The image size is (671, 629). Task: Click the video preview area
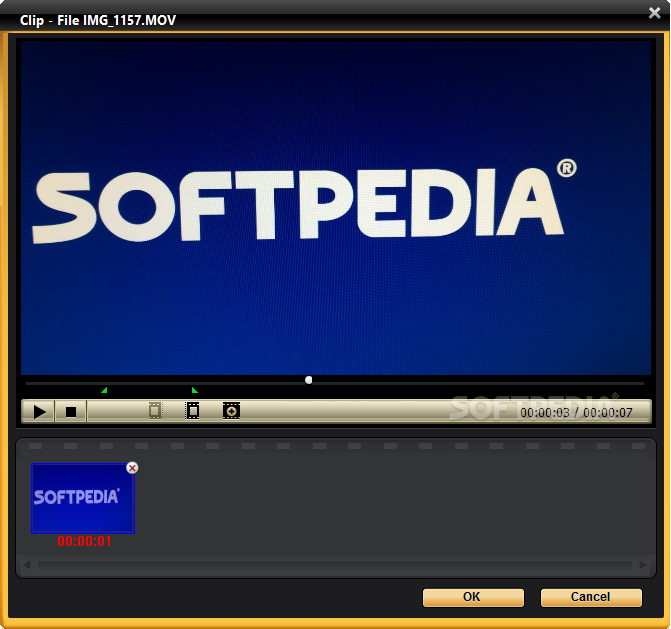click(x=336, y=208)
